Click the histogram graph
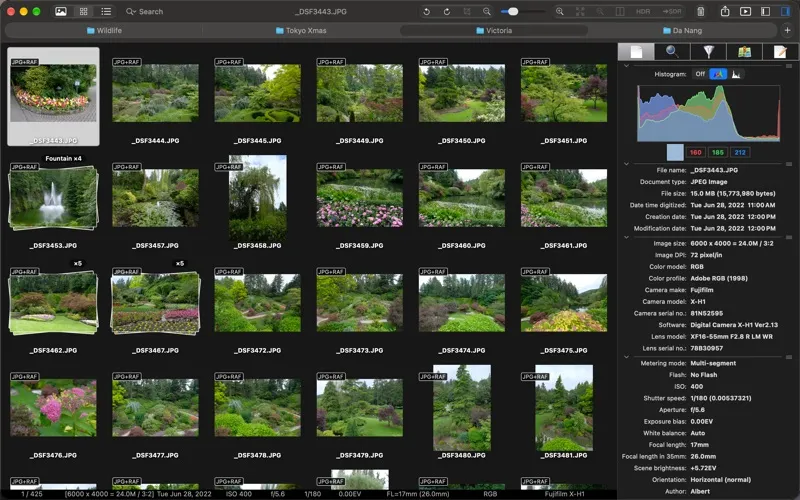This screenshot has width=800, height=500. click(x=708, y=113)
